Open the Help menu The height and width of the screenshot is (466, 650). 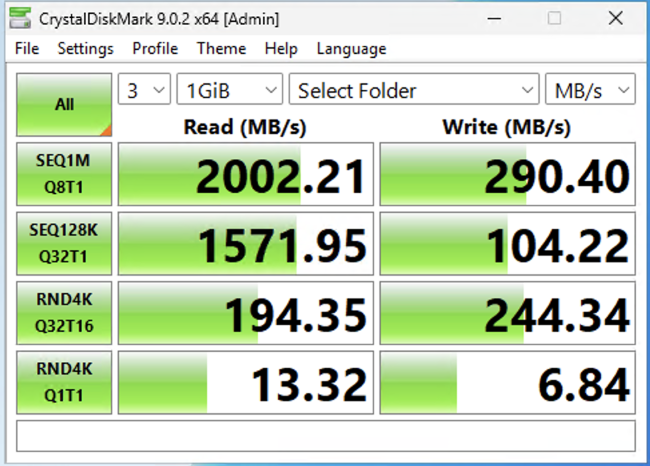281,49
